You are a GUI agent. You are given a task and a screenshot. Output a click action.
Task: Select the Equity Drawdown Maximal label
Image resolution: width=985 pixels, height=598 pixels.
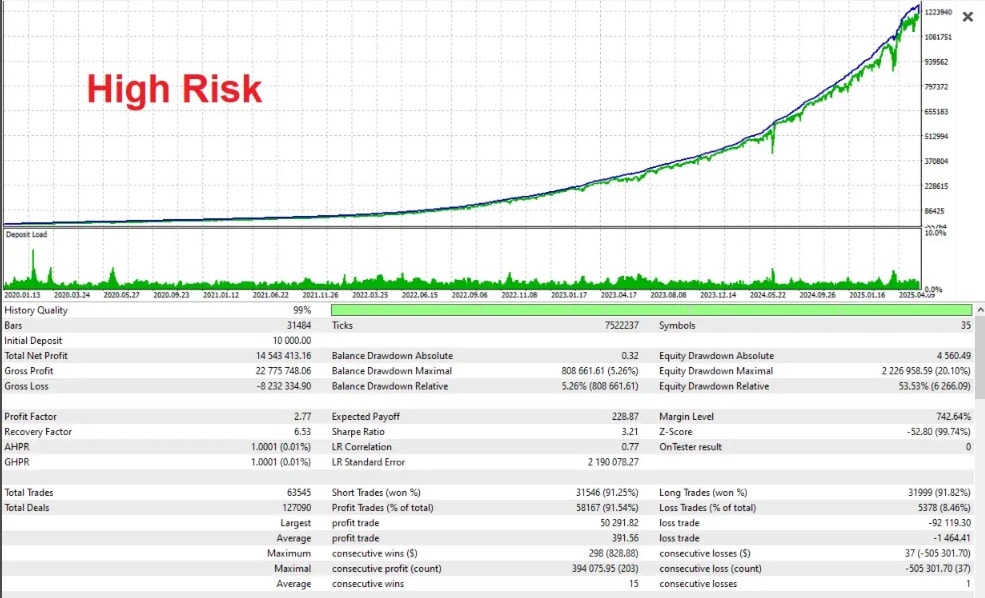coord(716,371)
